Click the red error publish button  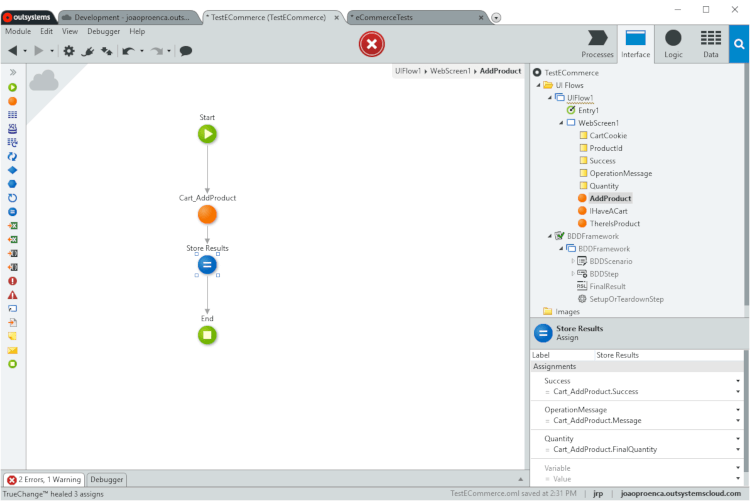pos(372,44)
